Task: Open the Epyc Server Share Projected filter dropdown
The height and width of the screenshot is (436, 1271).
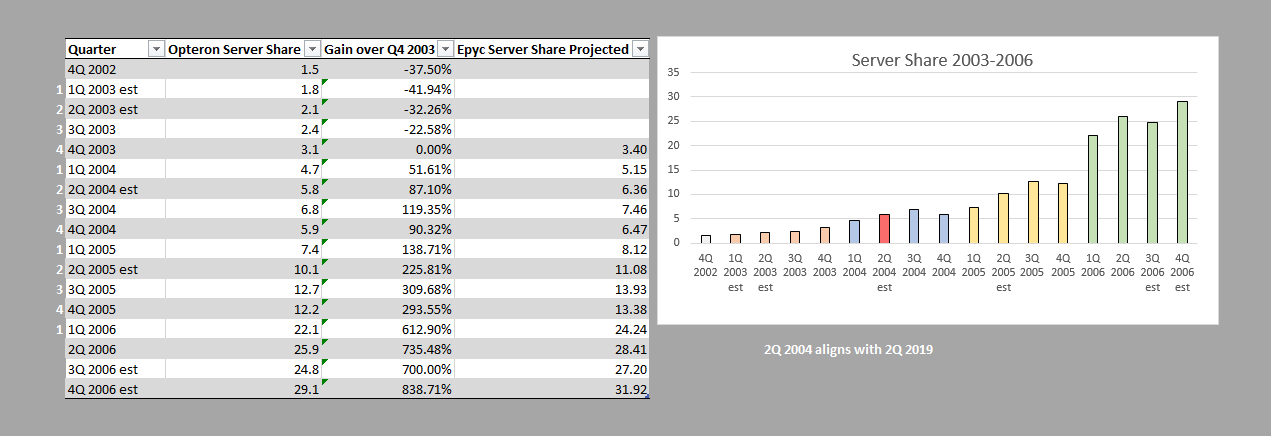Action: [x=640, y=49]
